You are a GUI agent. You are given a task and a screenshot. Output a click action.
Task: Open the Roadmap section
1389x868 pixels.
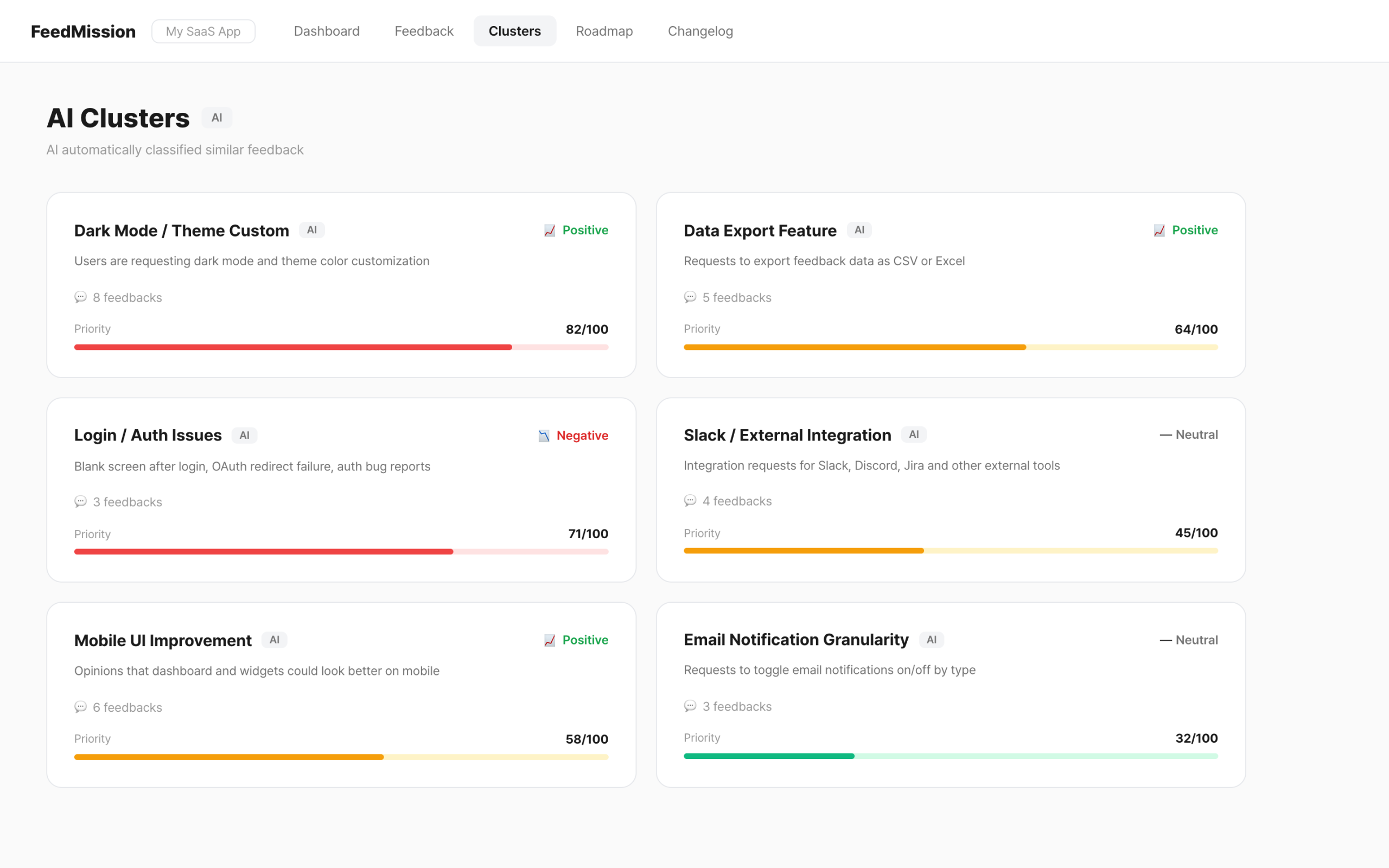tap(604, 31)
